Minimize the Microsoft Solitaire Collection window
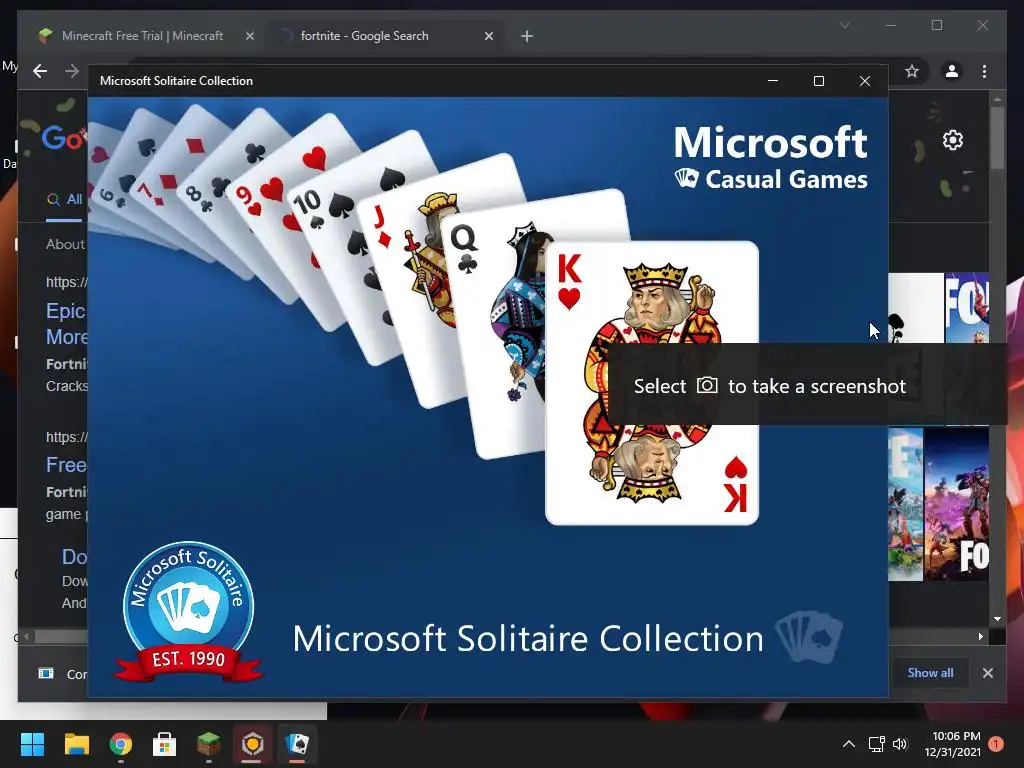This screenshot has height=768, width=1024. [x=773, y=81]
